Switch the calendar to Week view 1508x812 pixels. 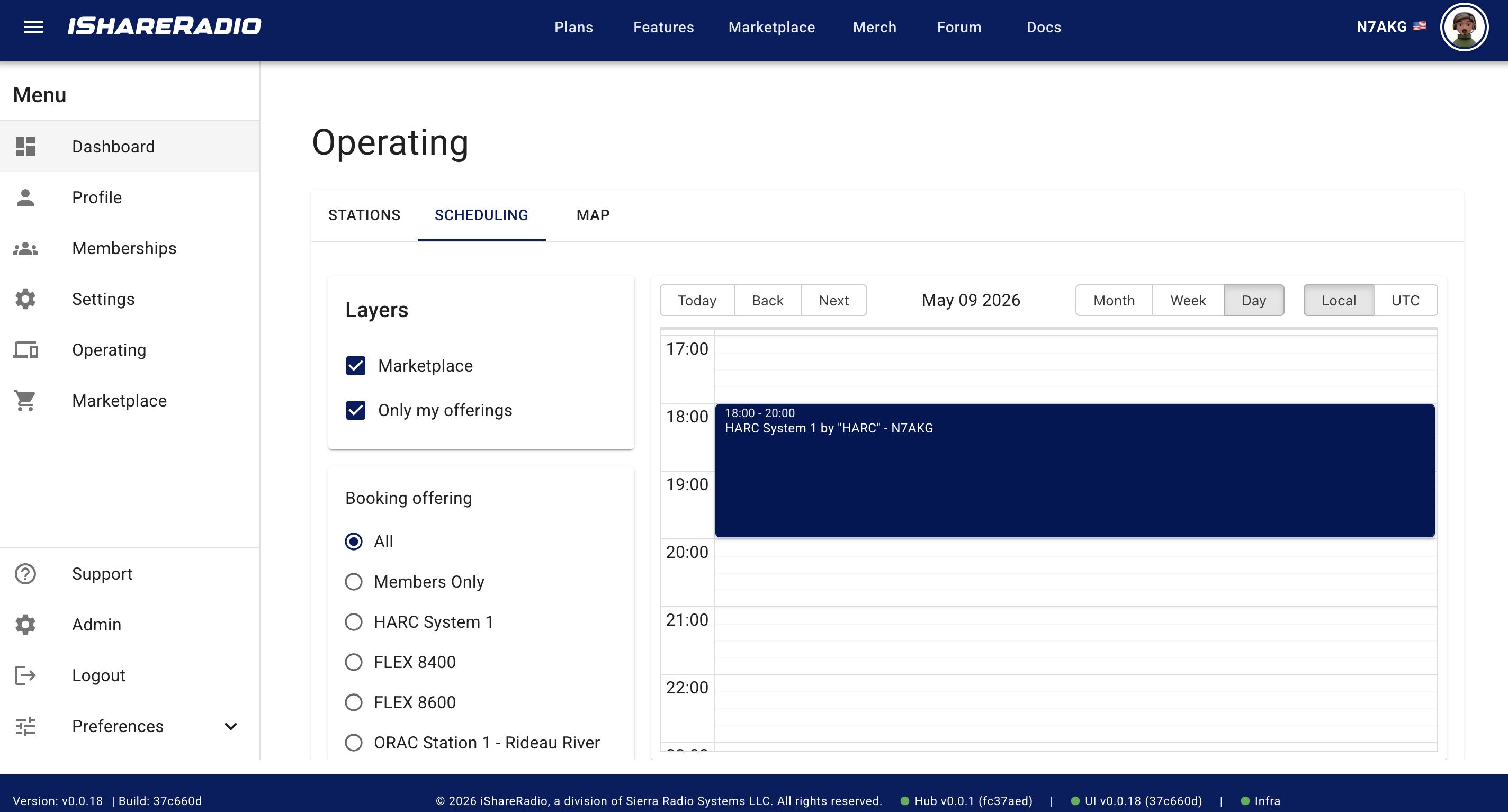tap(1188, 300)
